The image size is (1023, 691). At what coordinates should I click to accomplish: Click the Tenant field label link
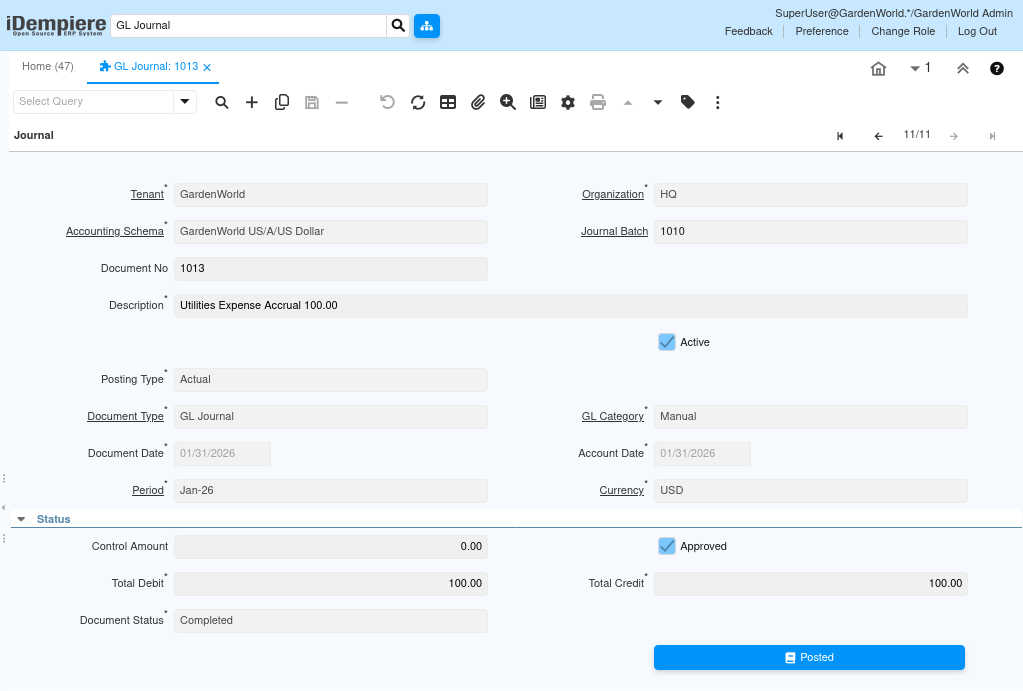coord(147,194)
